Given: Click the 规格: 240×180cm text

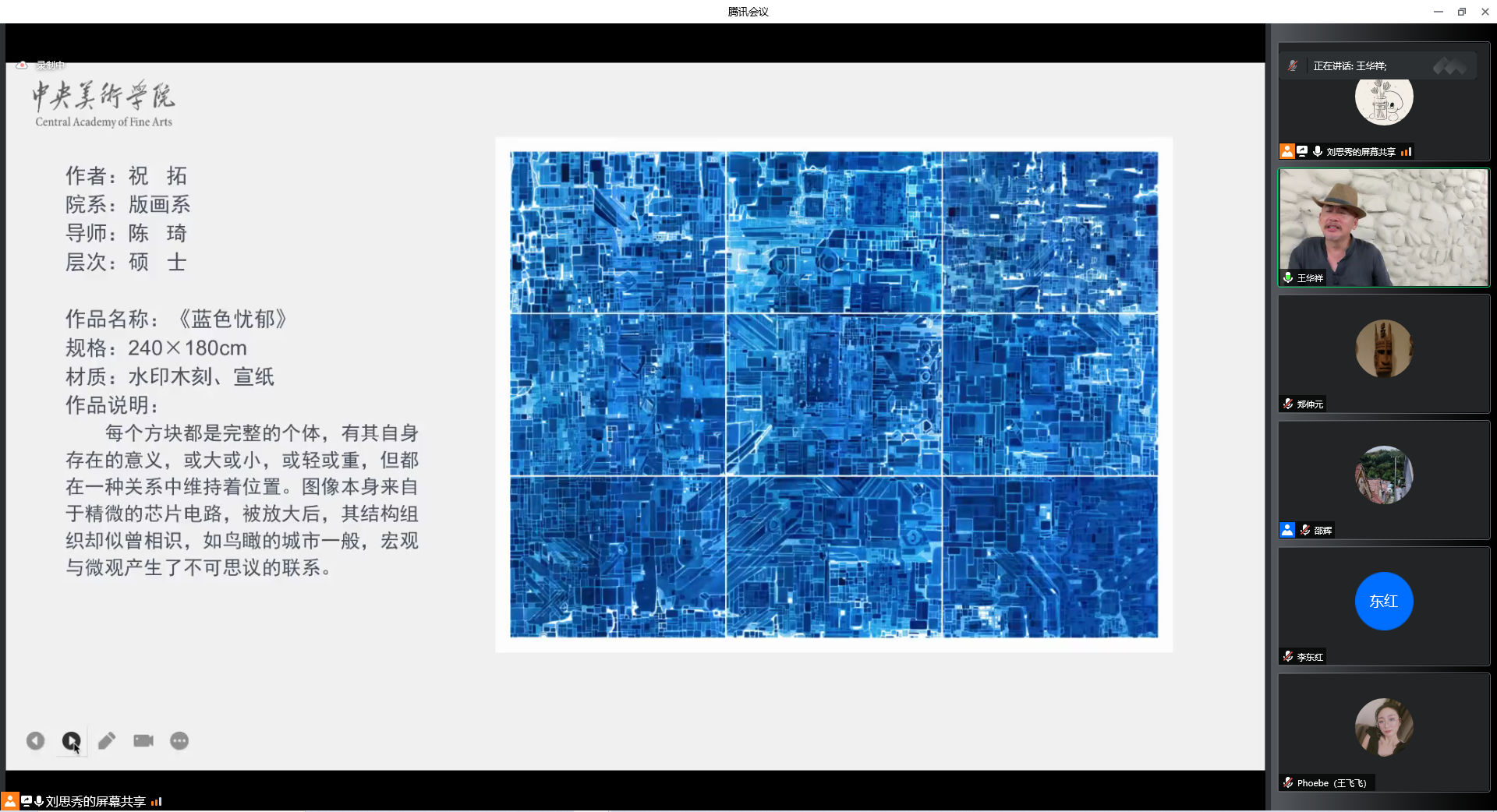Looking at the screenshot, I should 156,348.
